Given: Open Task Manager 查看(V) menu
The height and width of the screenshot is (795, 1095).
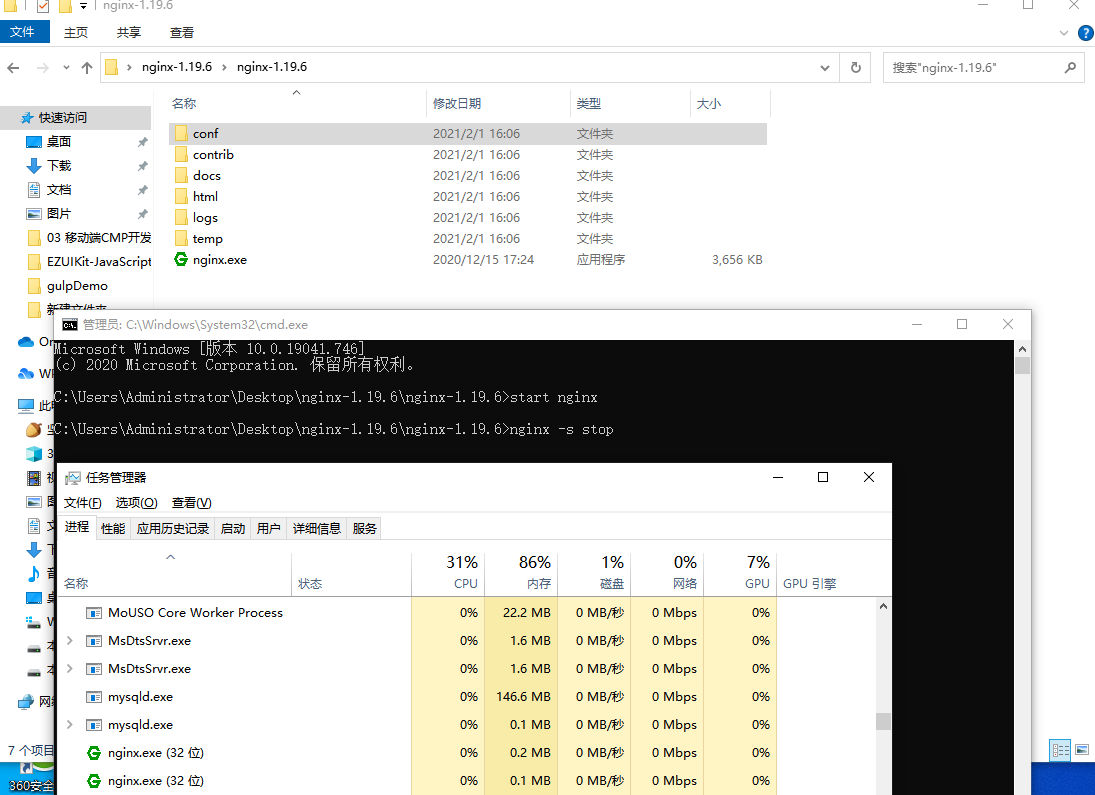Looking at the screenshot, I should pos(191,503).
